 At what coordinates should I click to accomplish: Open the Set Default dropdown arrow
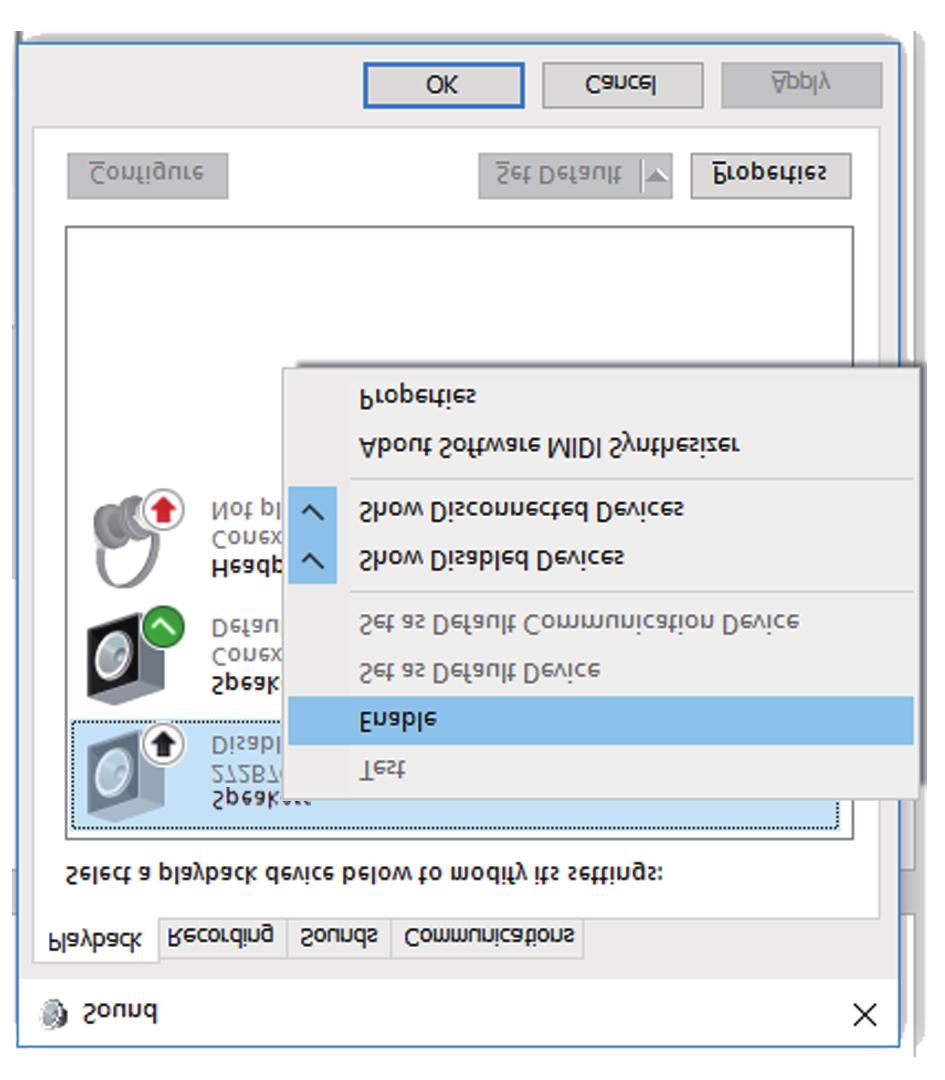tap(656, 176)
